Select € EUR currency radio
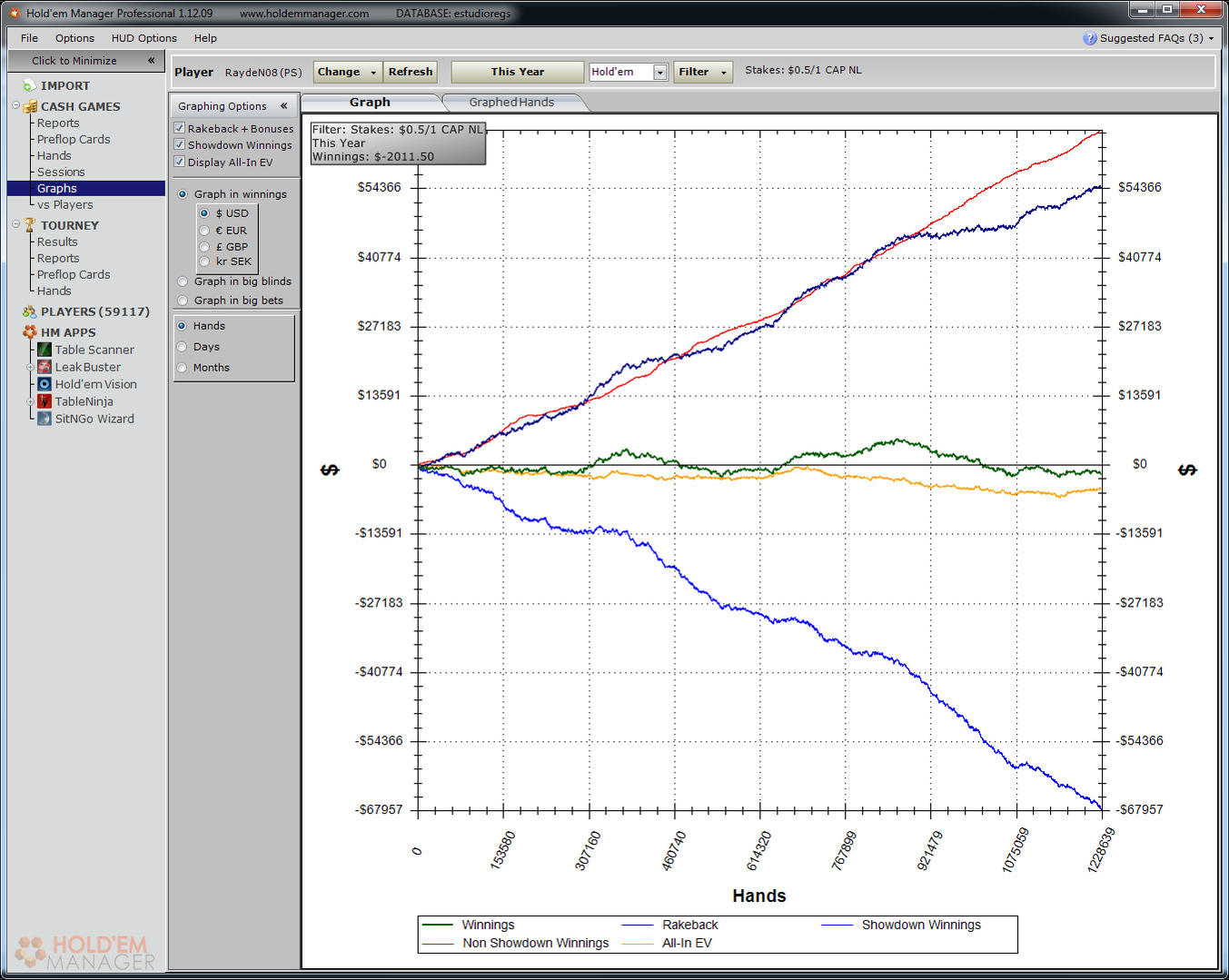Screen dimensions: 1229x980 click(x=204, y=231)
